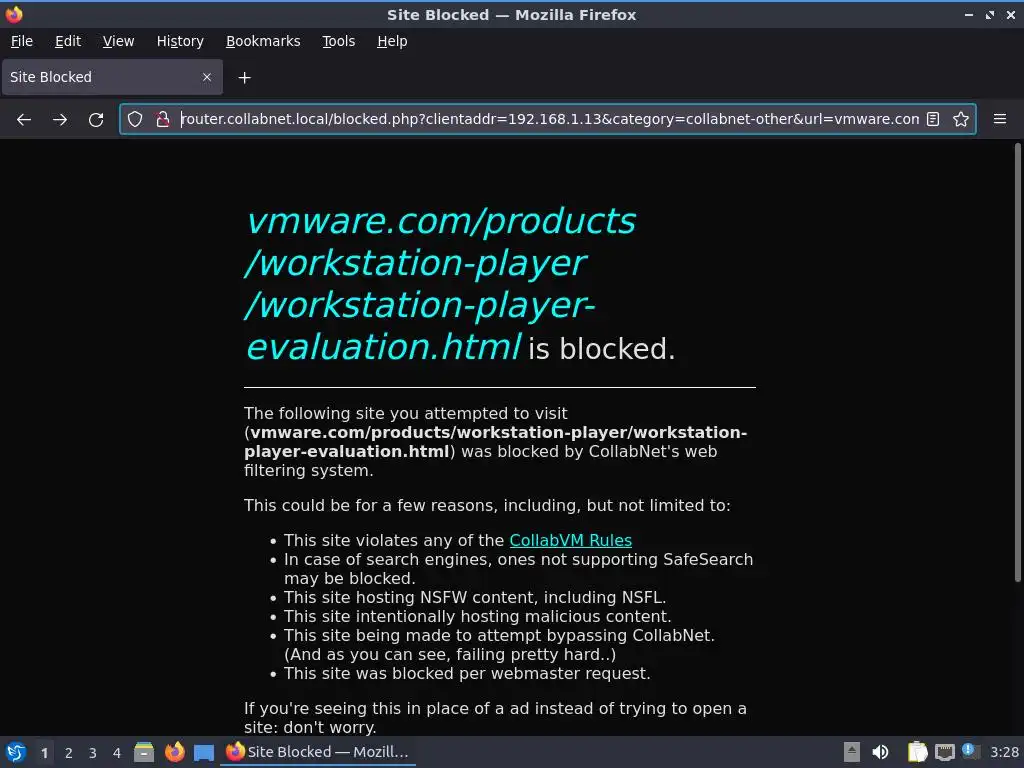
Task: Click the page vertical scrollbar
Action: [1017, 362]
